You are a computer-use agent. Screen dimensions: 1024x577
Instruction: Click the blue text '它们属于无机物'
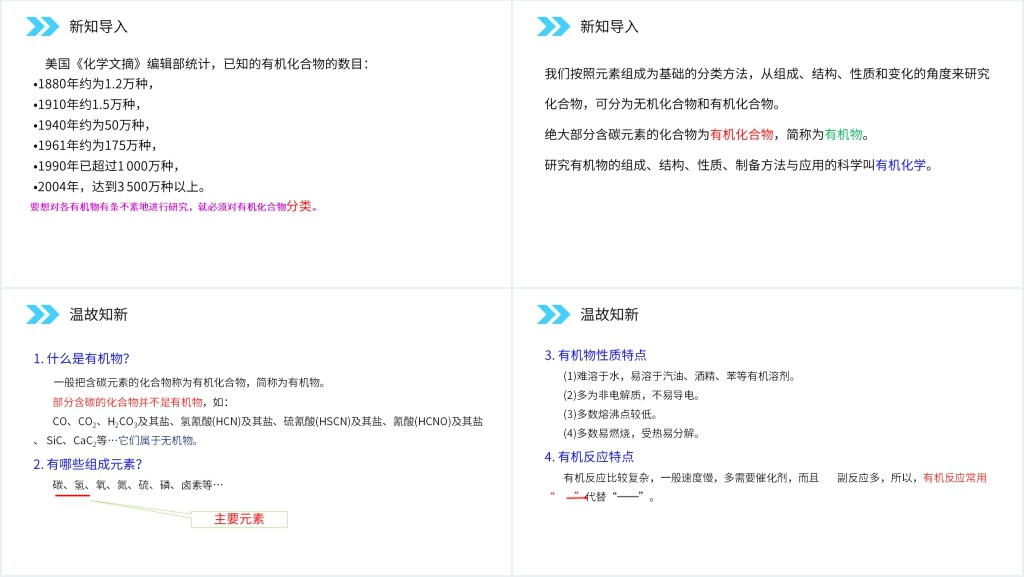(157, 441)
